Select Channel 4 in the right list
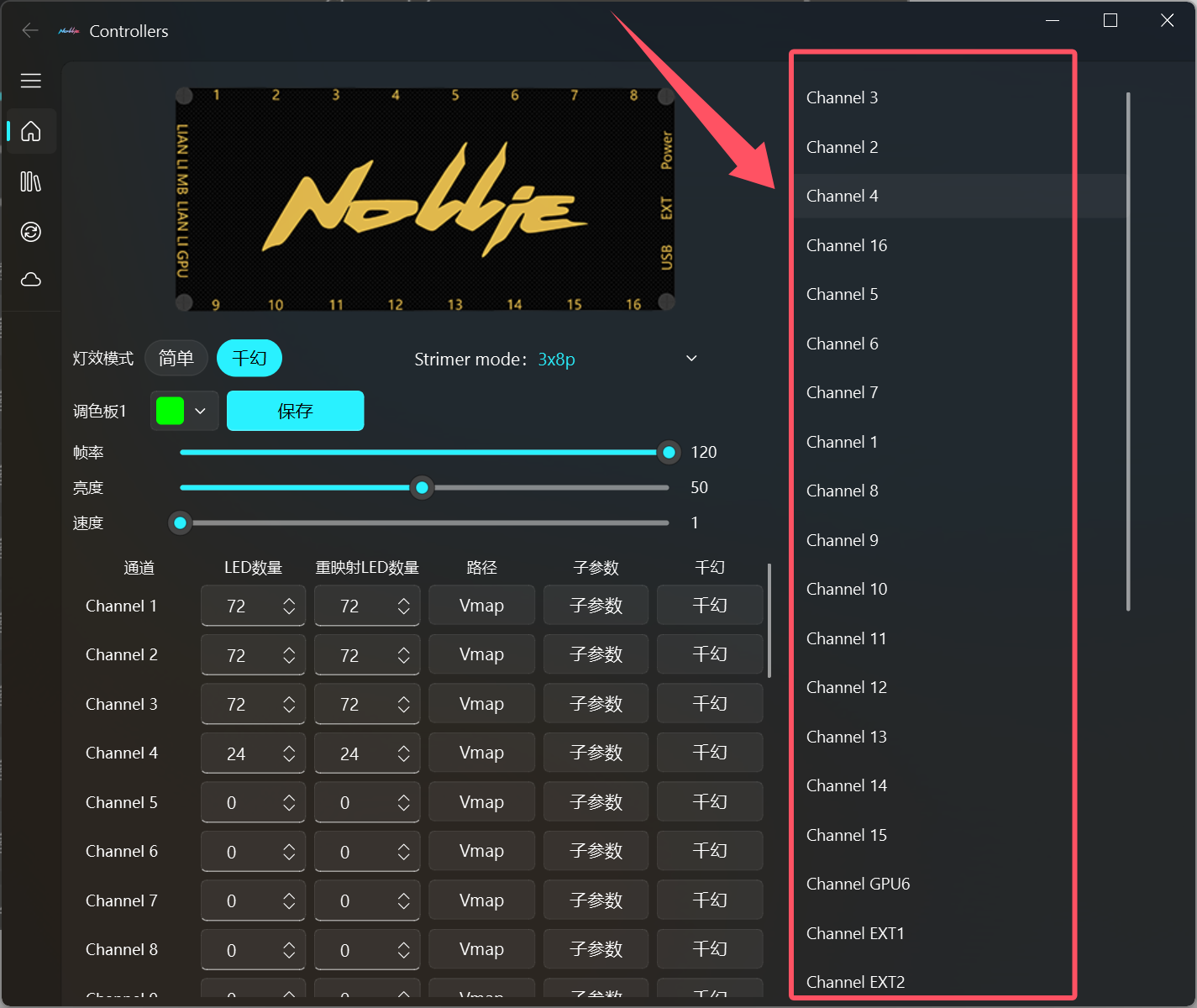This screenshot has height=1008, width=1197. 959,196
